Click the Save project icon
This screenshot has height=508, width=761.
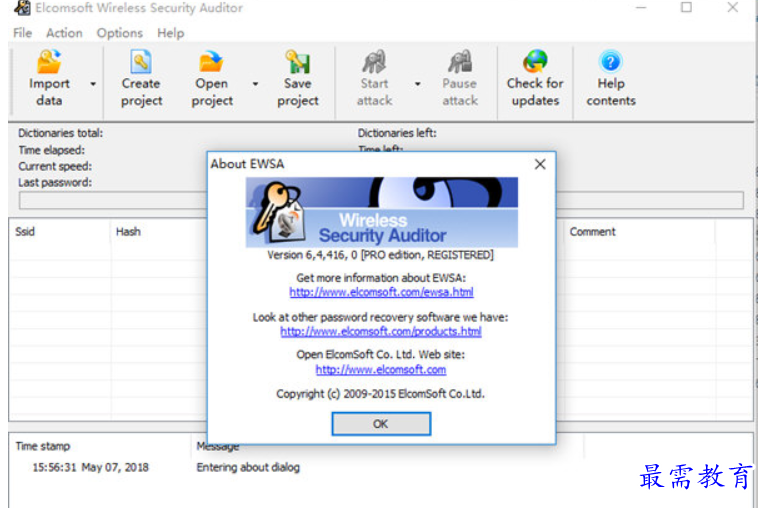(x=298, y=62)
